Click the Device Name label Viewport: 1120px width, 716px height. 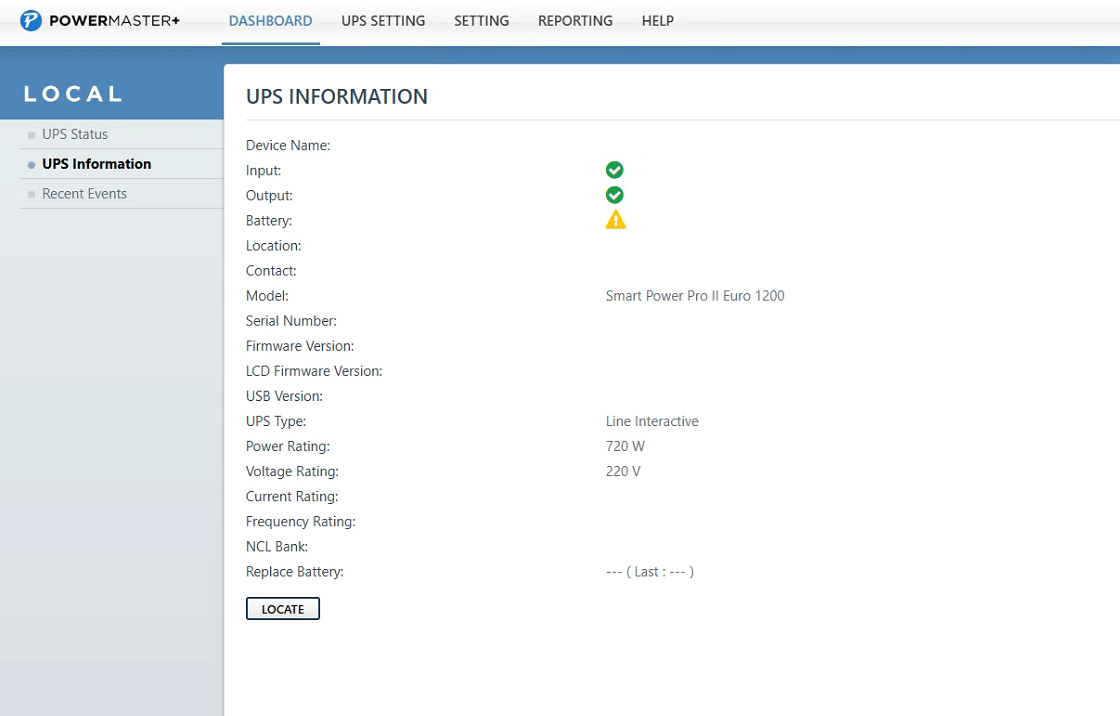[x=288, y=145]
